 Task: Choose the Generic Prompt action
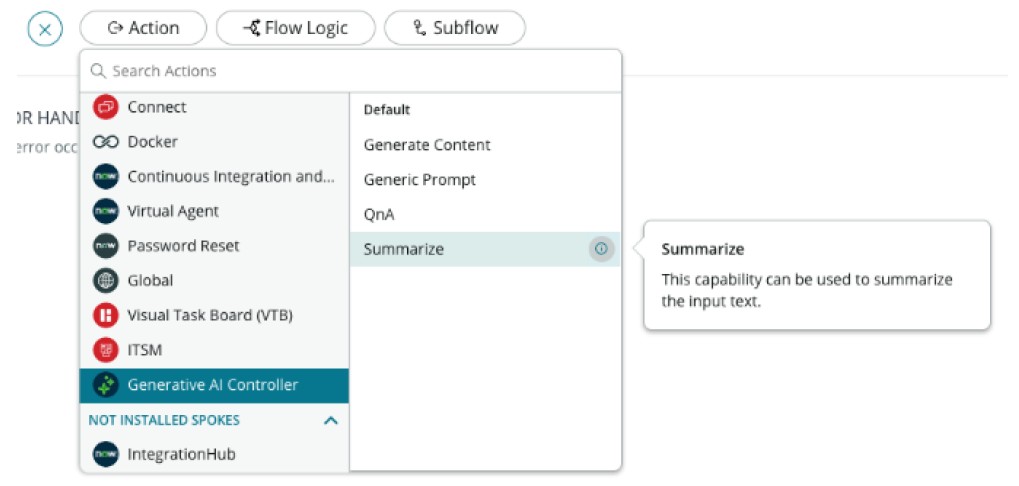coord(420,180)
